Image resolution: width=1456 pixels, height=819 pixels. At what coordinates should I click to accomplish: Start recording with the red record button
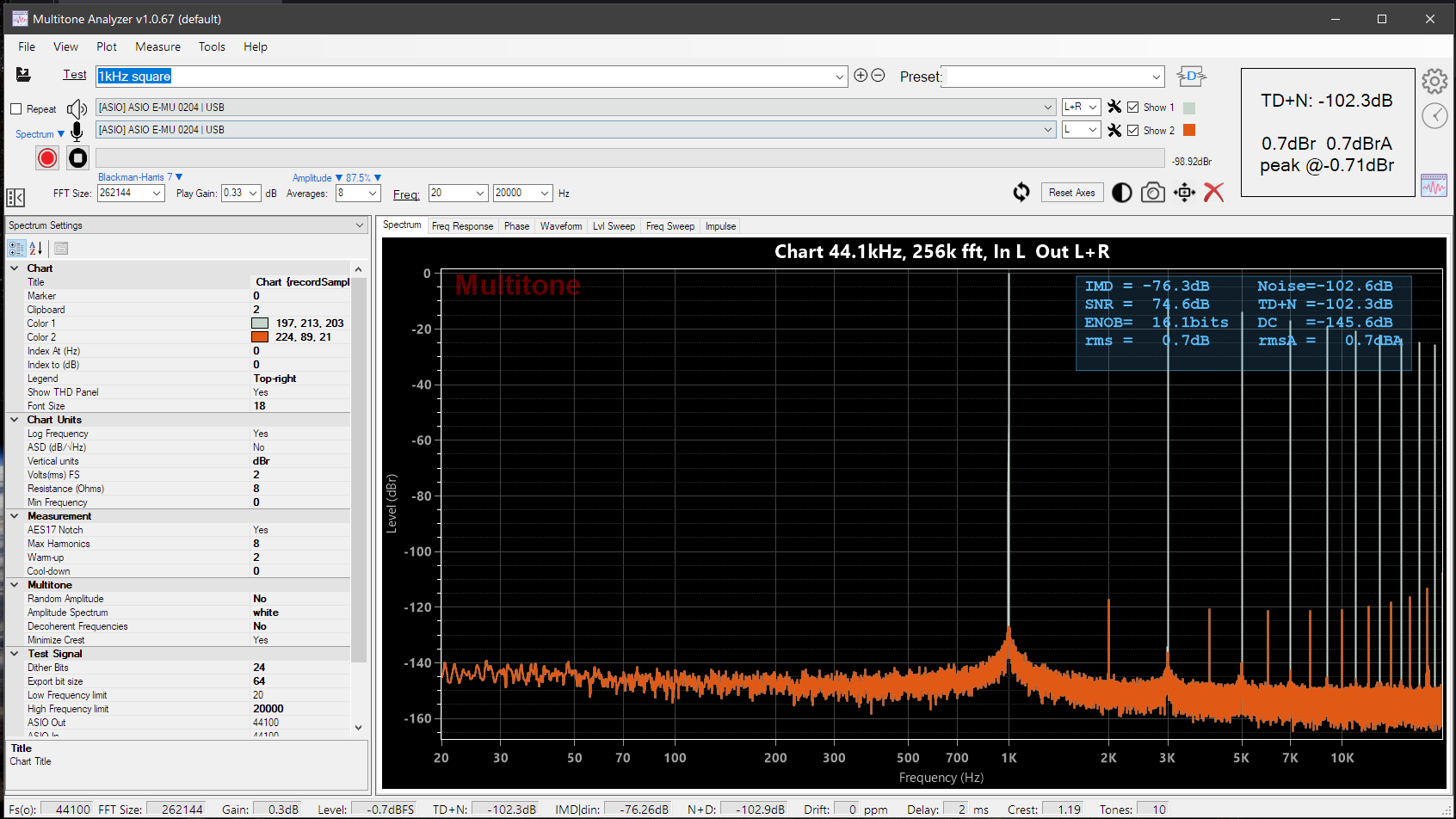[x=47, y=158]
